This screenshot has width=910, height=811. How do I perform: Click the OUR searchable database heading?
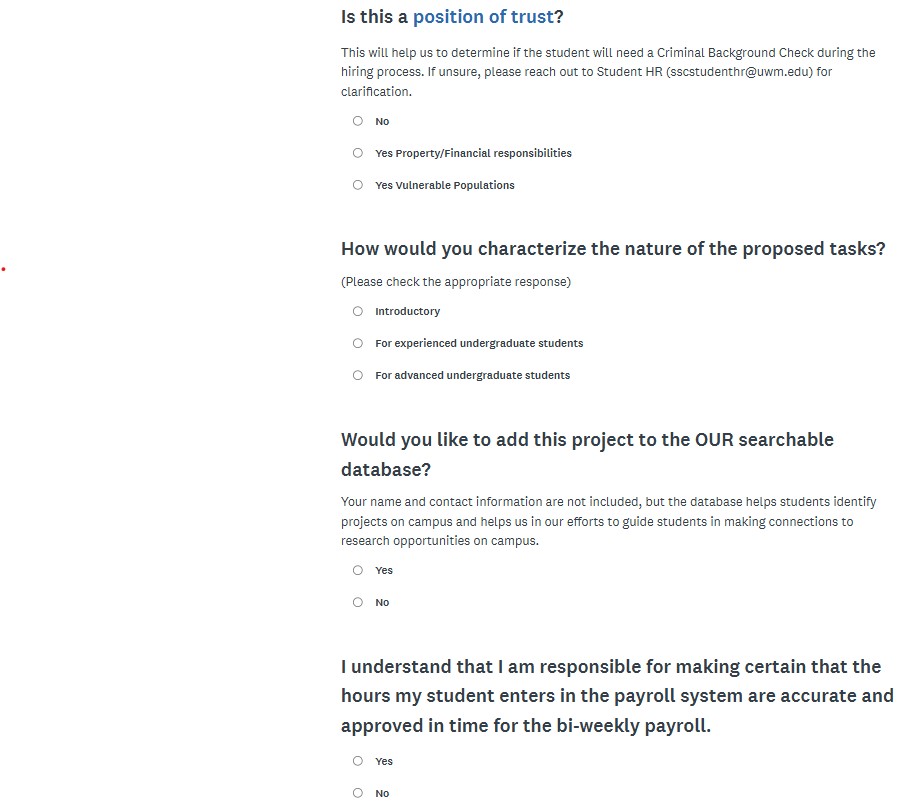coord(588,453)
